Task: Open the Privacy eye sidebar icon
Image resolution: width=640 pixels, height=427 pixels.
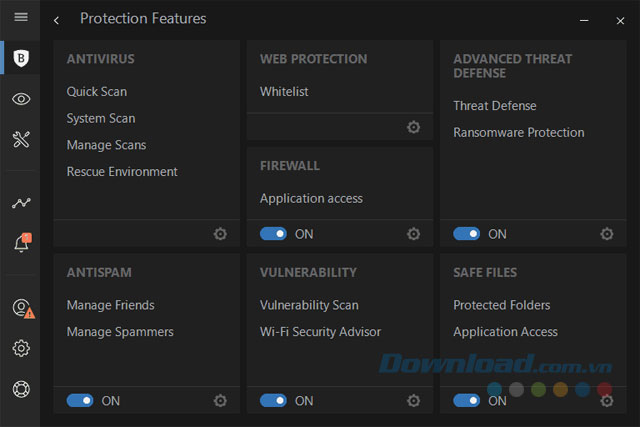Action: pyautogui.click(x=21, y=99)
